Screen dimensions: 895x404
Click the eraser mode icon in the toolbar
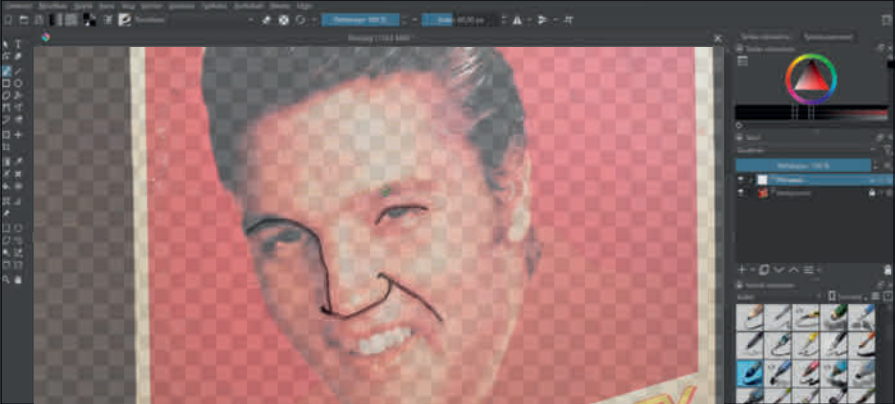[x=267, y=19]
